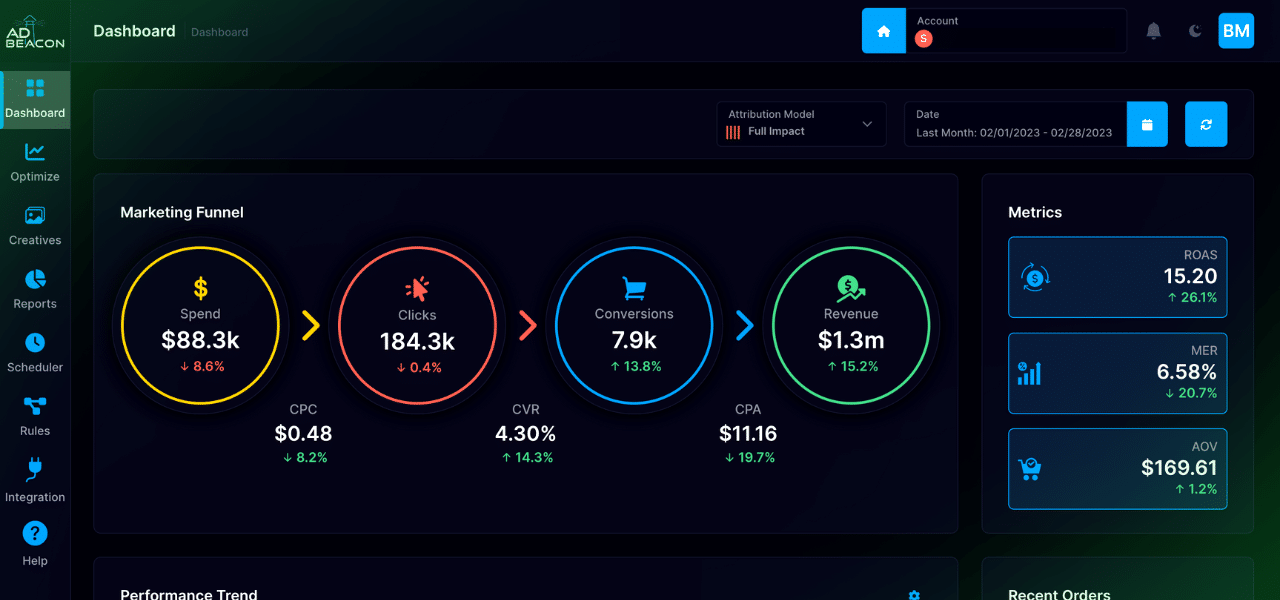This screenshot has width=1280, height=600.
Task: Select the Spend funnel circle
Action: (200, 326)
